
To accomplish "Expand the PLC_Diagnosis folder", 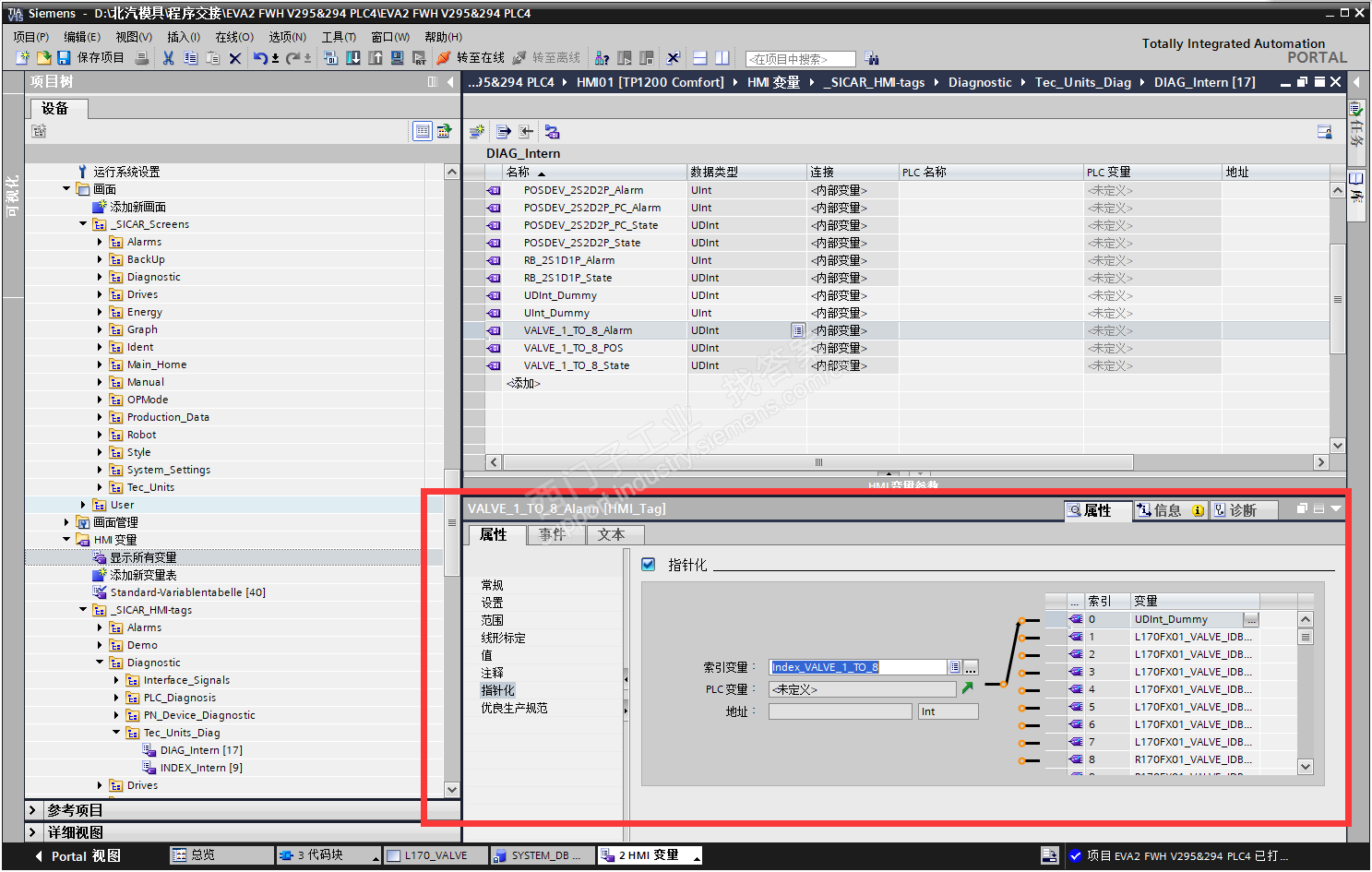I will [x=116, y=698].
